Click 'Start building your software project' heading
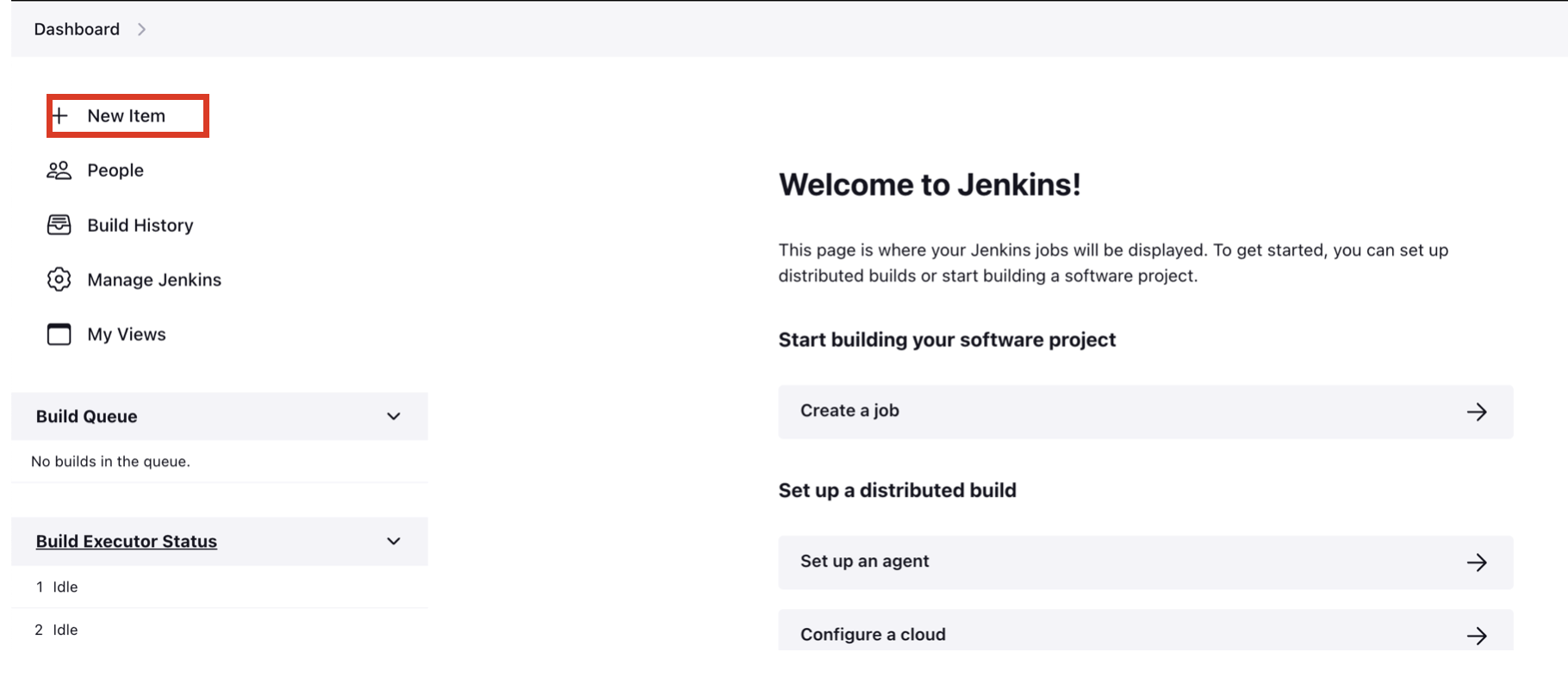This screenshot has width=1568, height=677. (947, 339)
